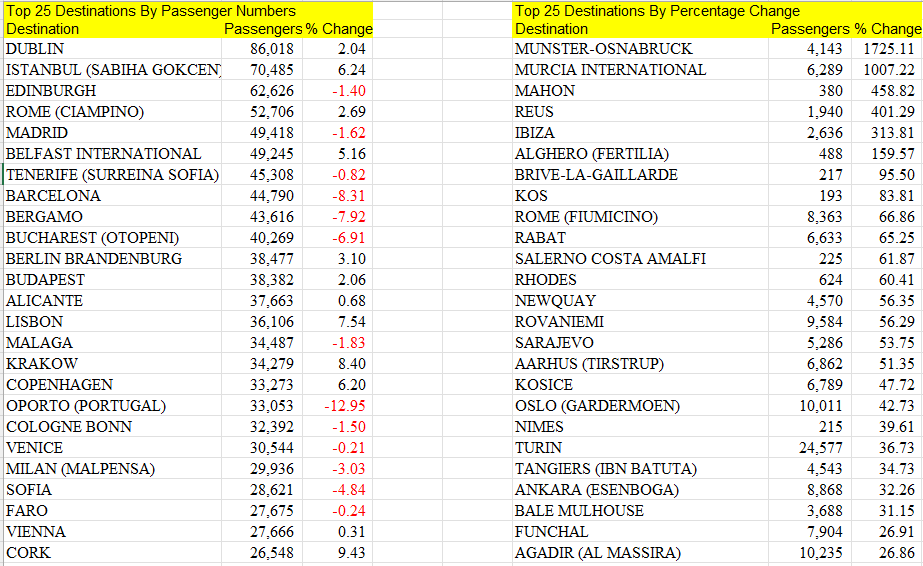Click the VENICE destination cell
923x566 pixels.
[x=112, y=448]
